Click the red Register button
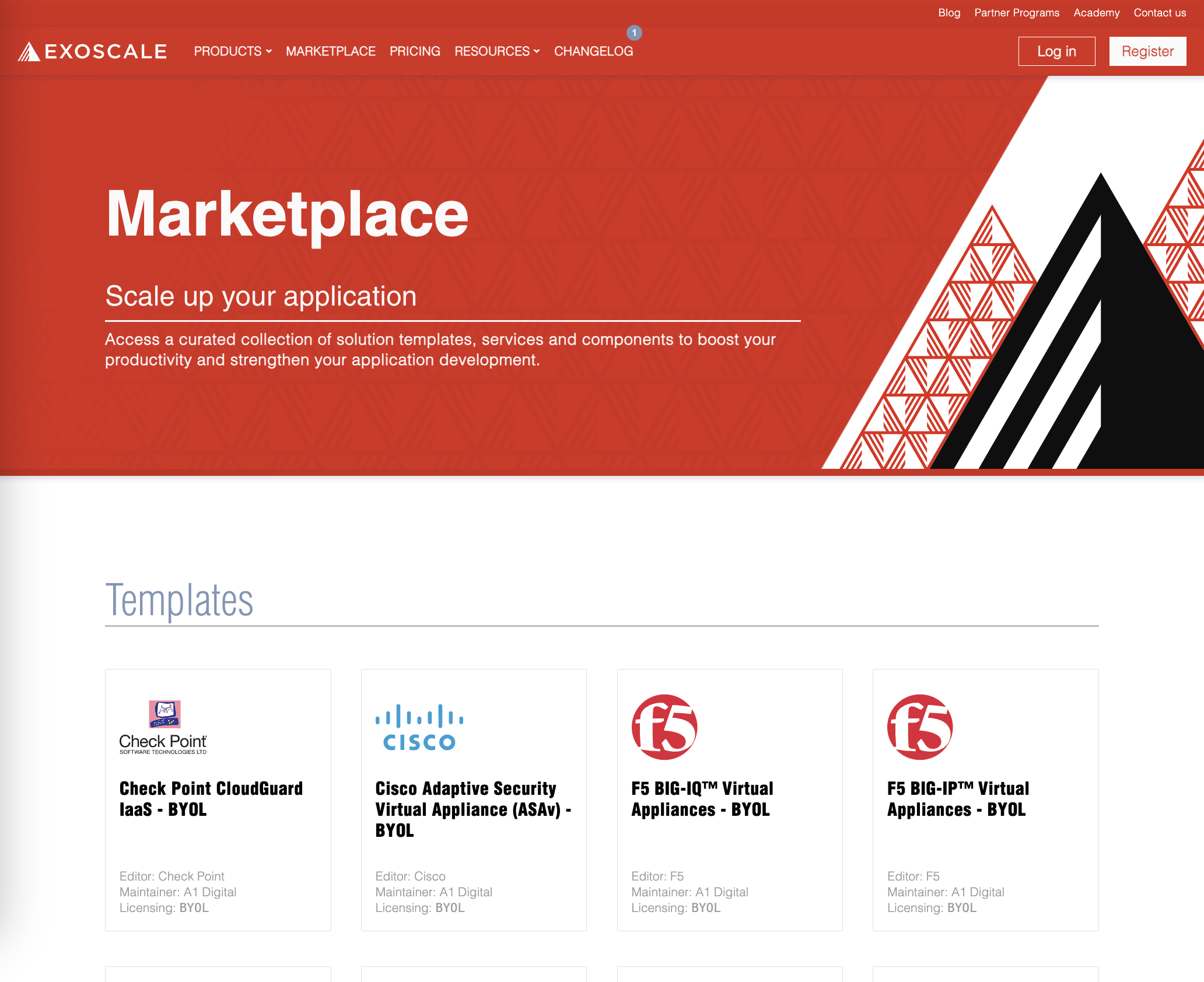 tap(1147, 51)
